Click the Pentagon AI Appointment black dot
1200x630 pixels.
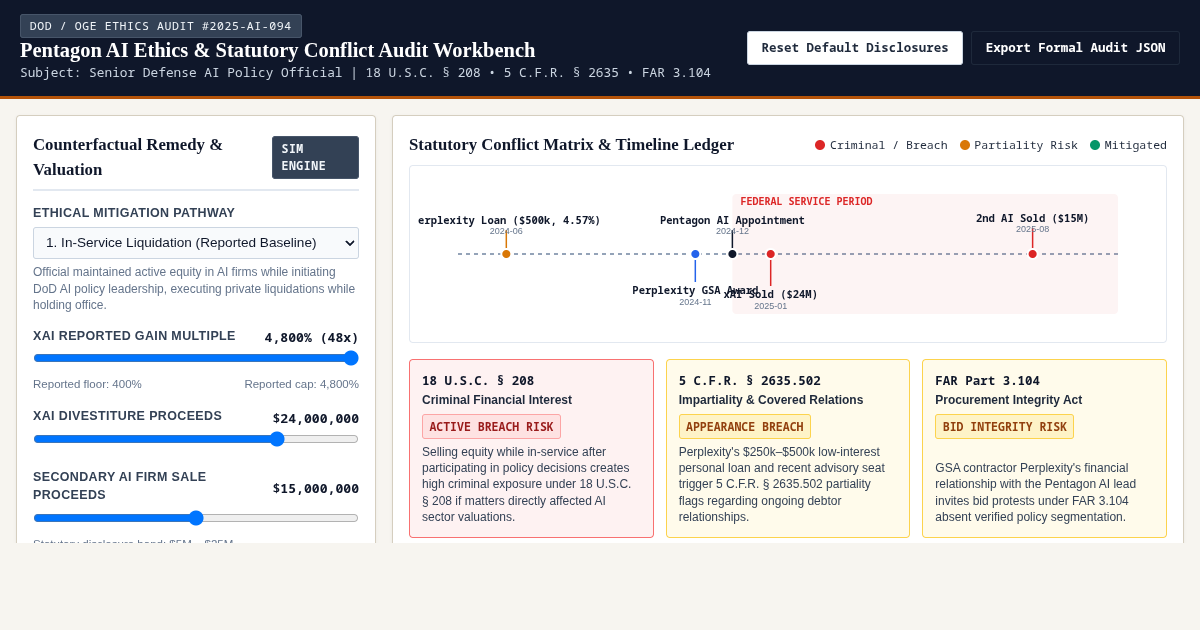click(x=732, y=254)
